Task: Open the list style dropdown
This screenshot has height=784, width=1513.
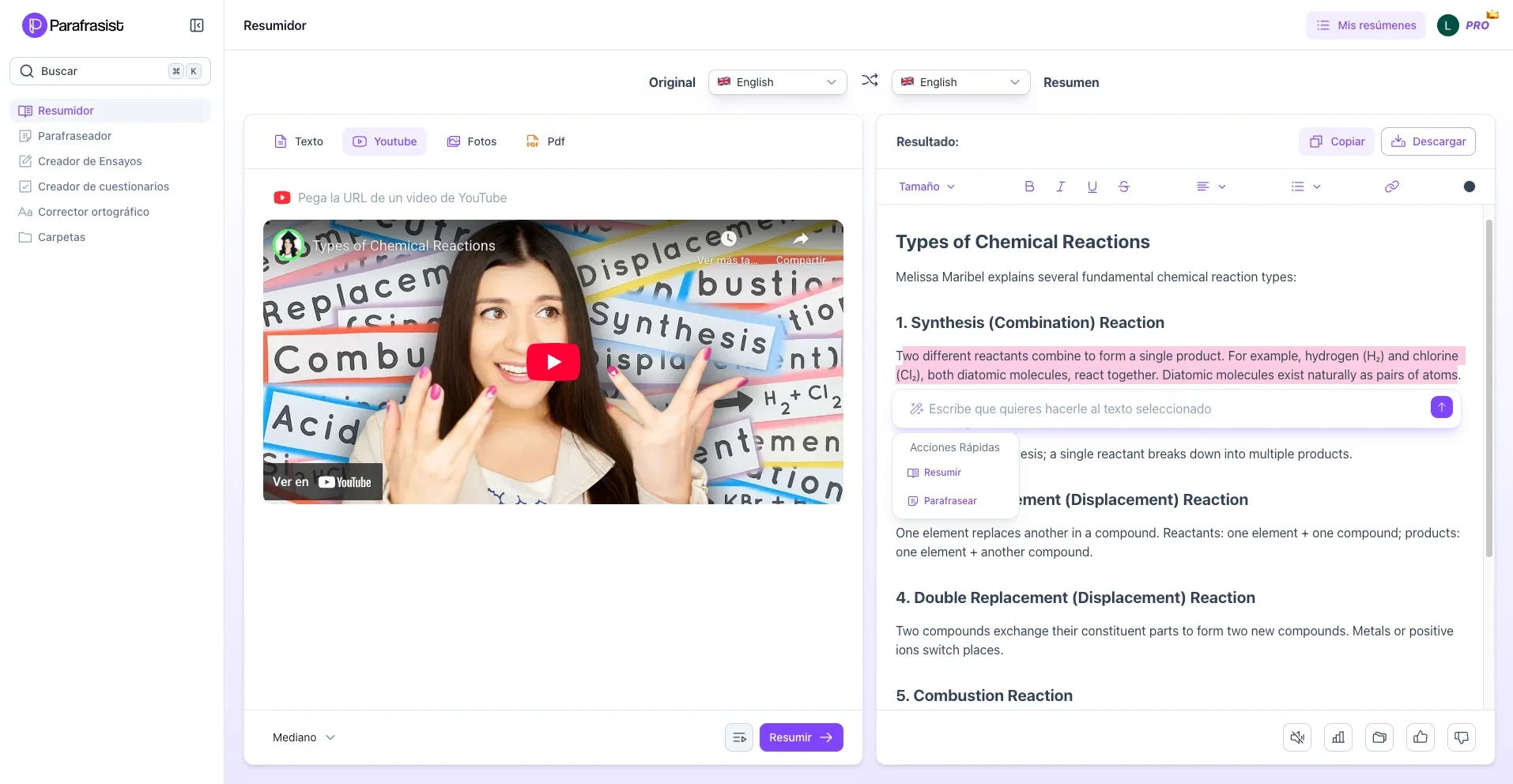Action: click(x=1306, y=187)
